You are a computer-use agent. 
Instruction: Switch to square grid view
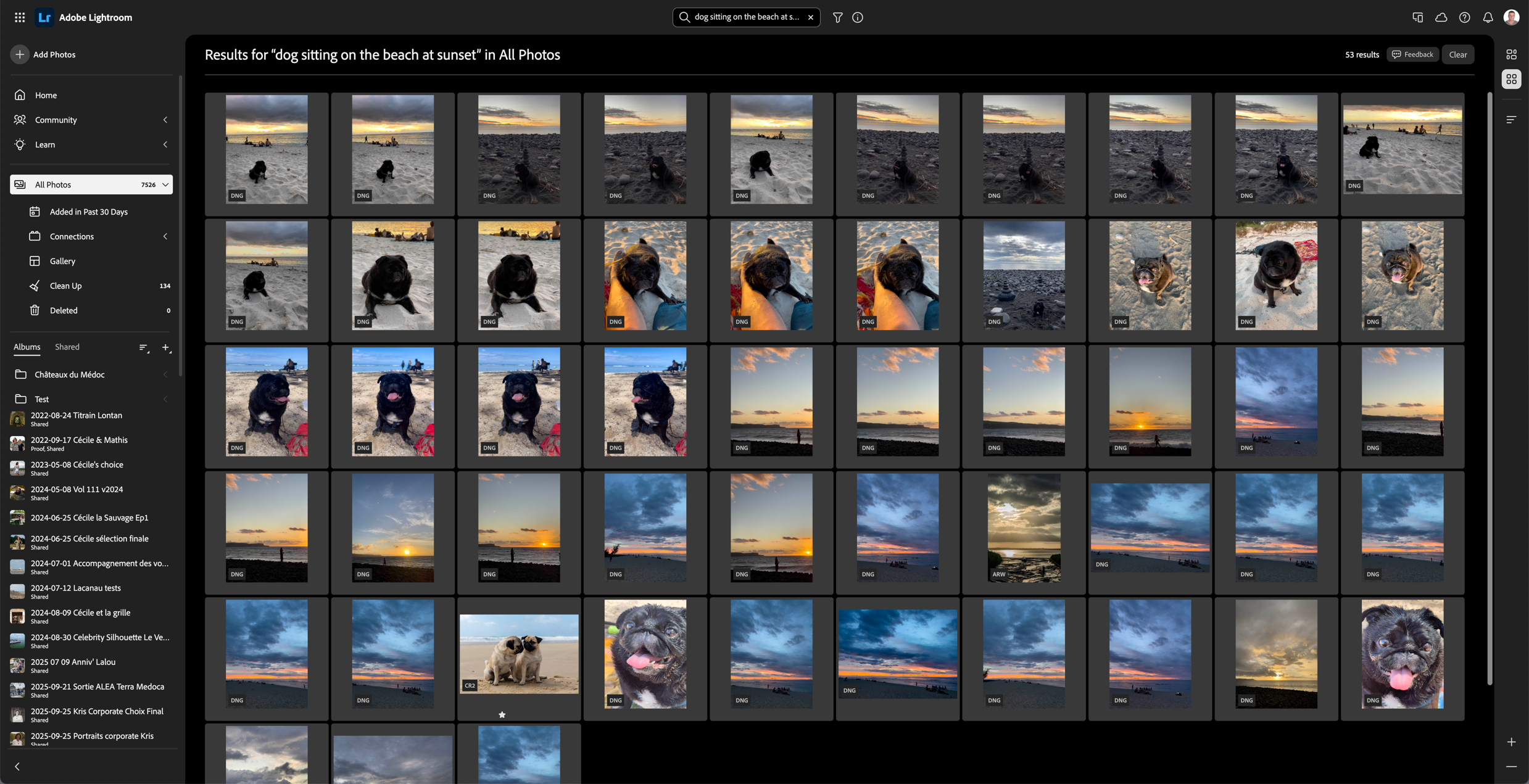(x=1511, y=79)
